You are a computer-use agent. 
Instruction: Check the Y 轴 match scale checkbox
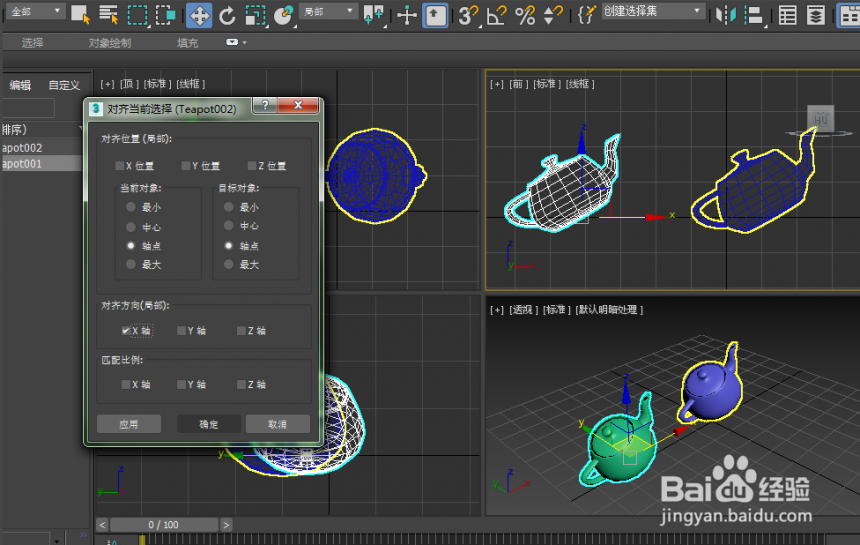click(182, 384)
